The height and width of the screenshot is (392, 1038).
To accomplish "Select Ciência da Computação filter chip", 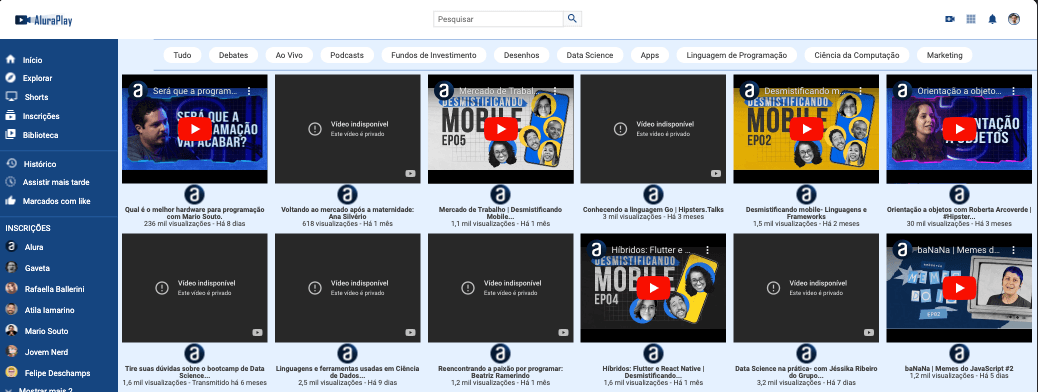I will pos(857,55).
